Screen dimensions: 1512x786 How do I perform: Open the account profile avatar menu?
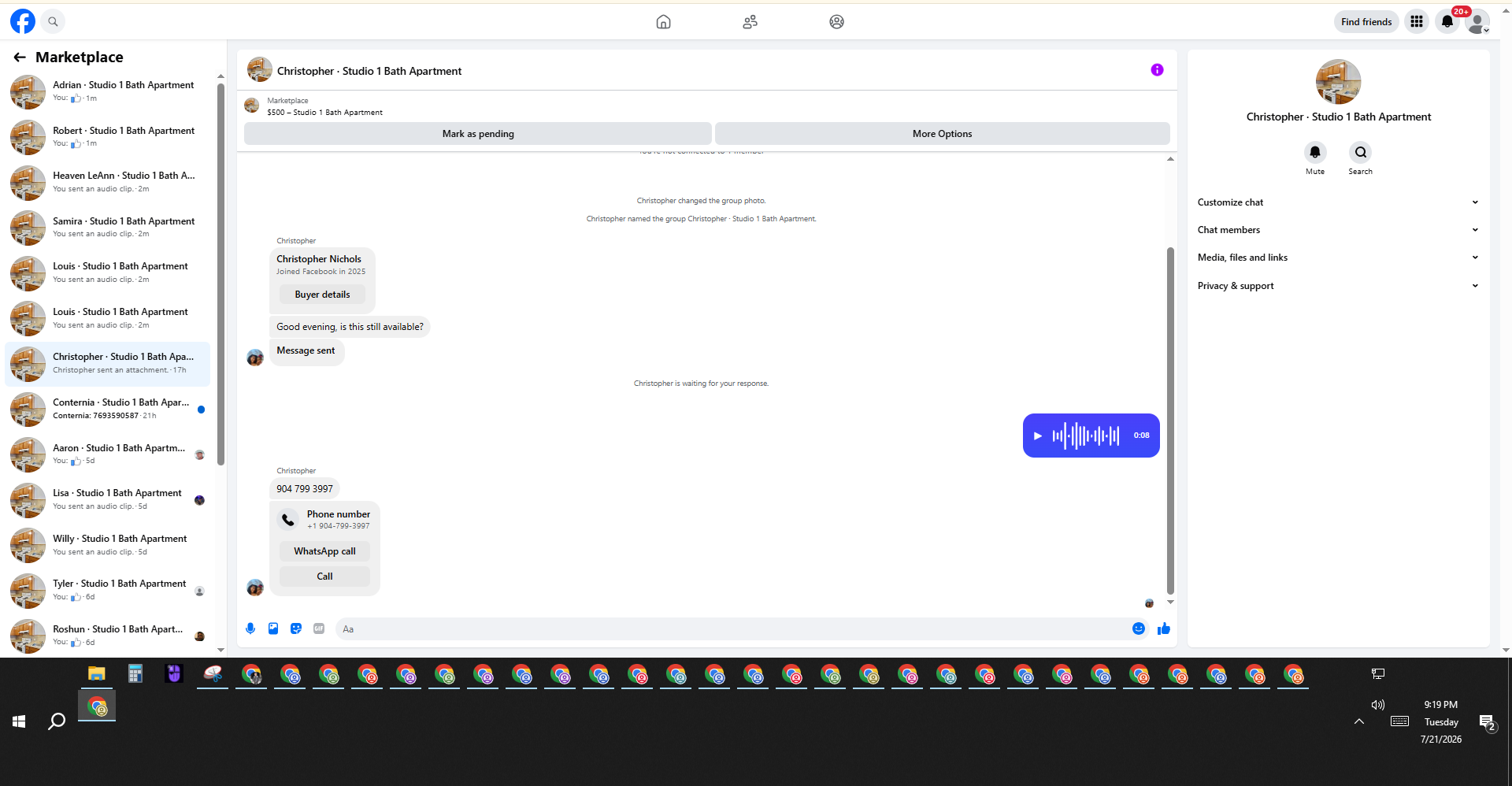click(1477, 21)
